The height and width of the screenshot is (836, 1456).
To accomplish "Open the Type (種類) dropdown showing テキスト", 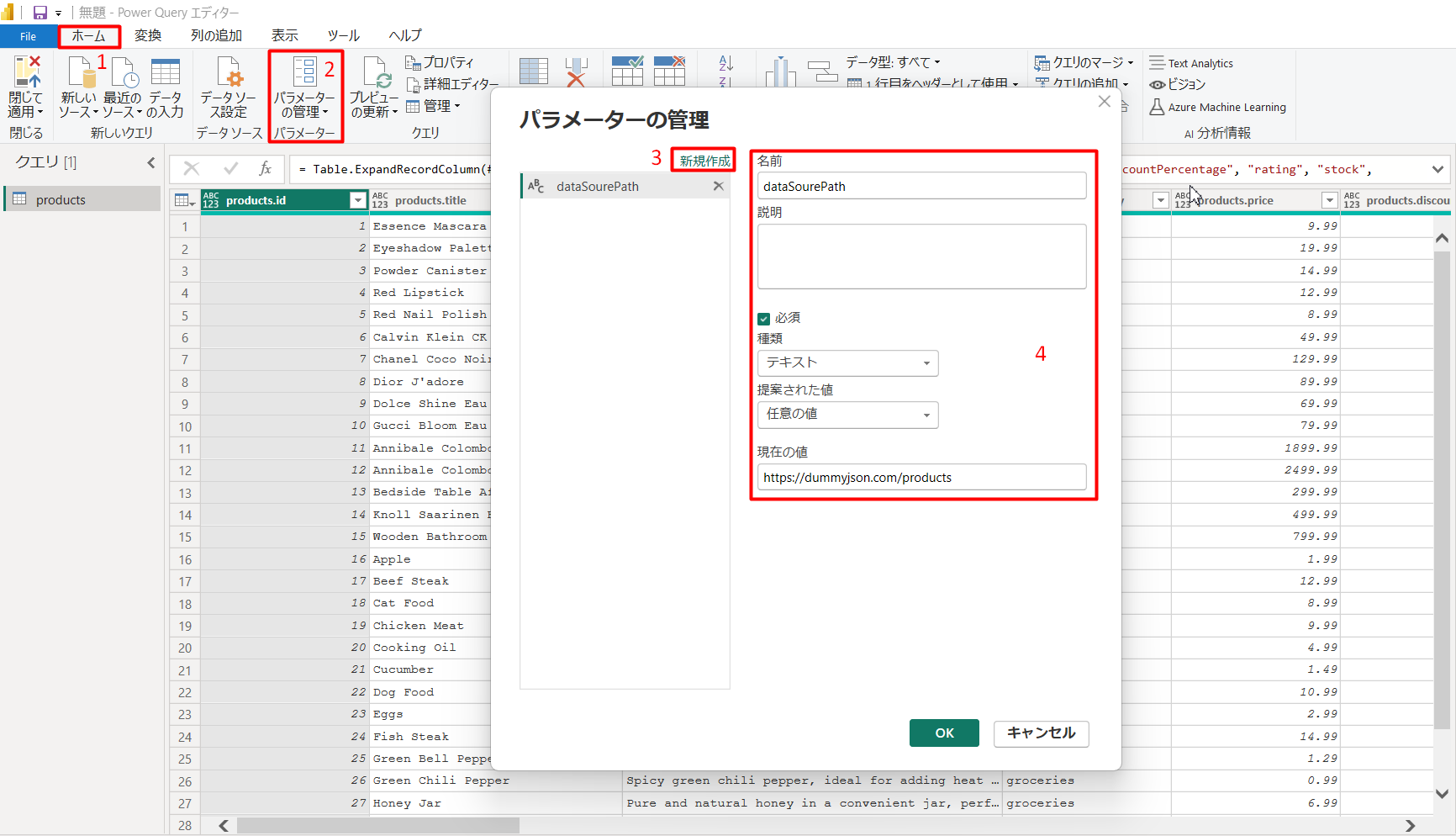I will pos(847,363).
